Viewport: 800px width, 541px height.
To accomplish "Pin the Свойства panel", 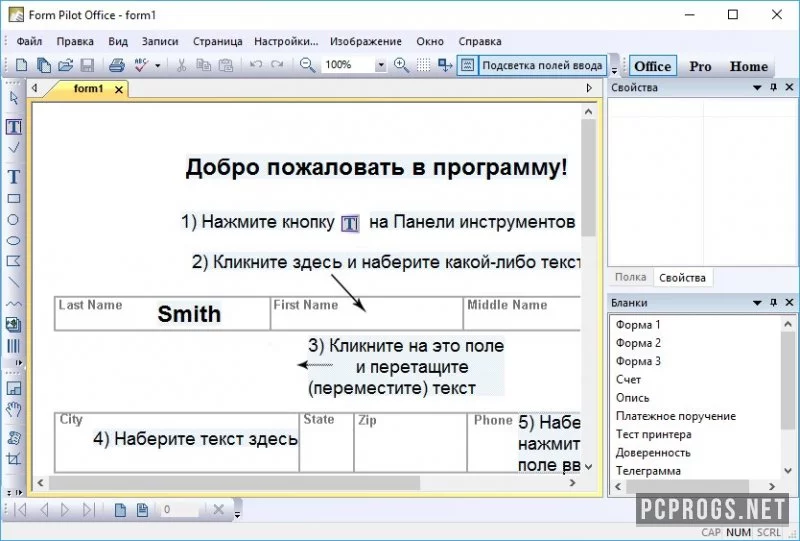I will (773, 87).
